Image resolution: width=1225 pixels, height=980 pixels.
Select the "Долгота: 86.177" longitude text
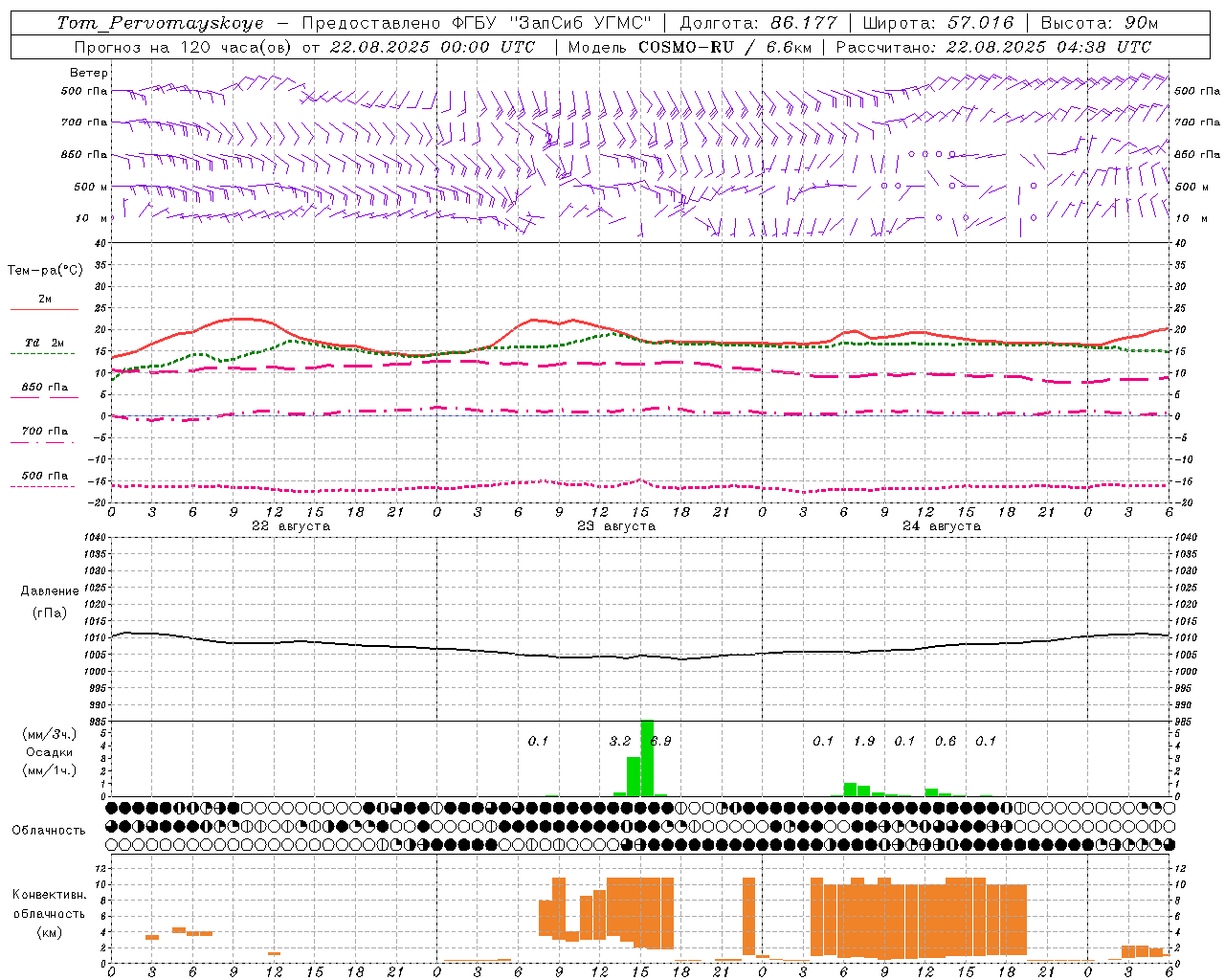pos(758,23)
